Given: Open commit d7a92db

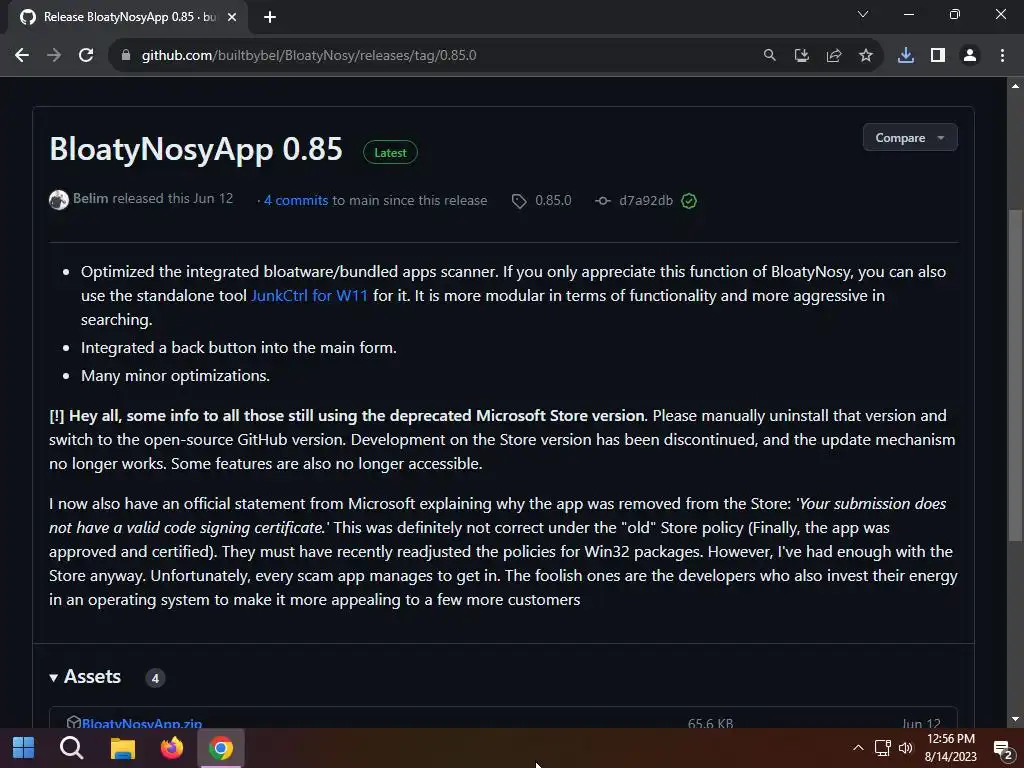Looking at the screenshot, I should (646, 200).
